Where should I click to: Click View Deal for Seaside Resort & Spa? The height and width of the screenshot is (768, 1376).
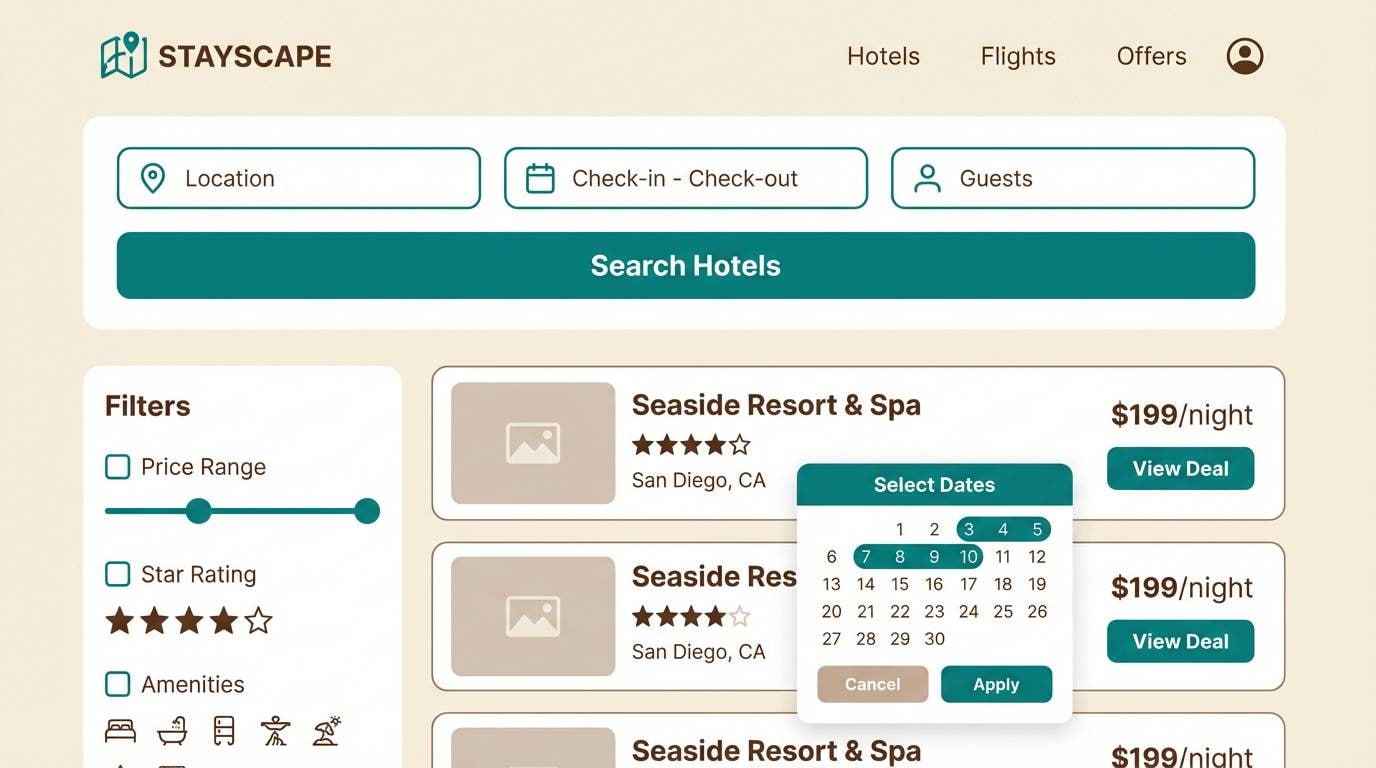point(1180,468)
